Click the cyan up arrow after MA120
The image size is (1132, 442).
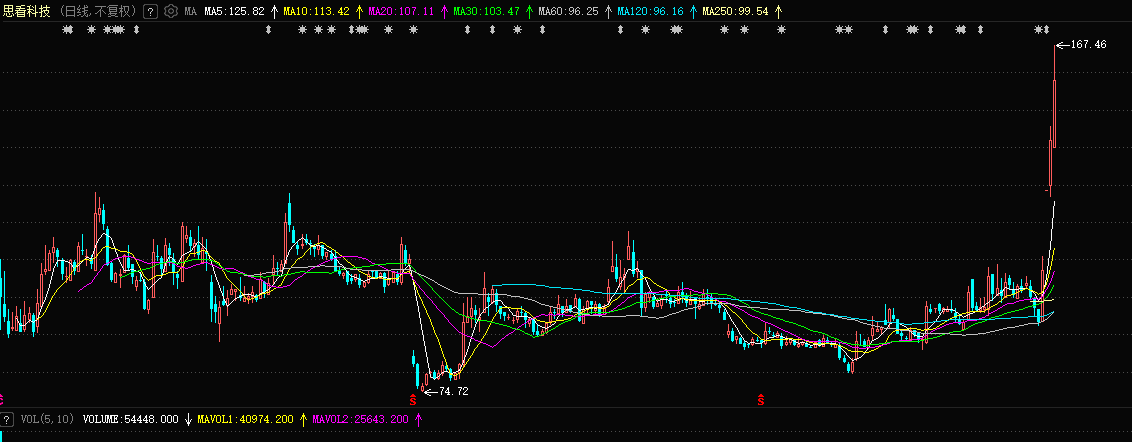tap(692, 12)
